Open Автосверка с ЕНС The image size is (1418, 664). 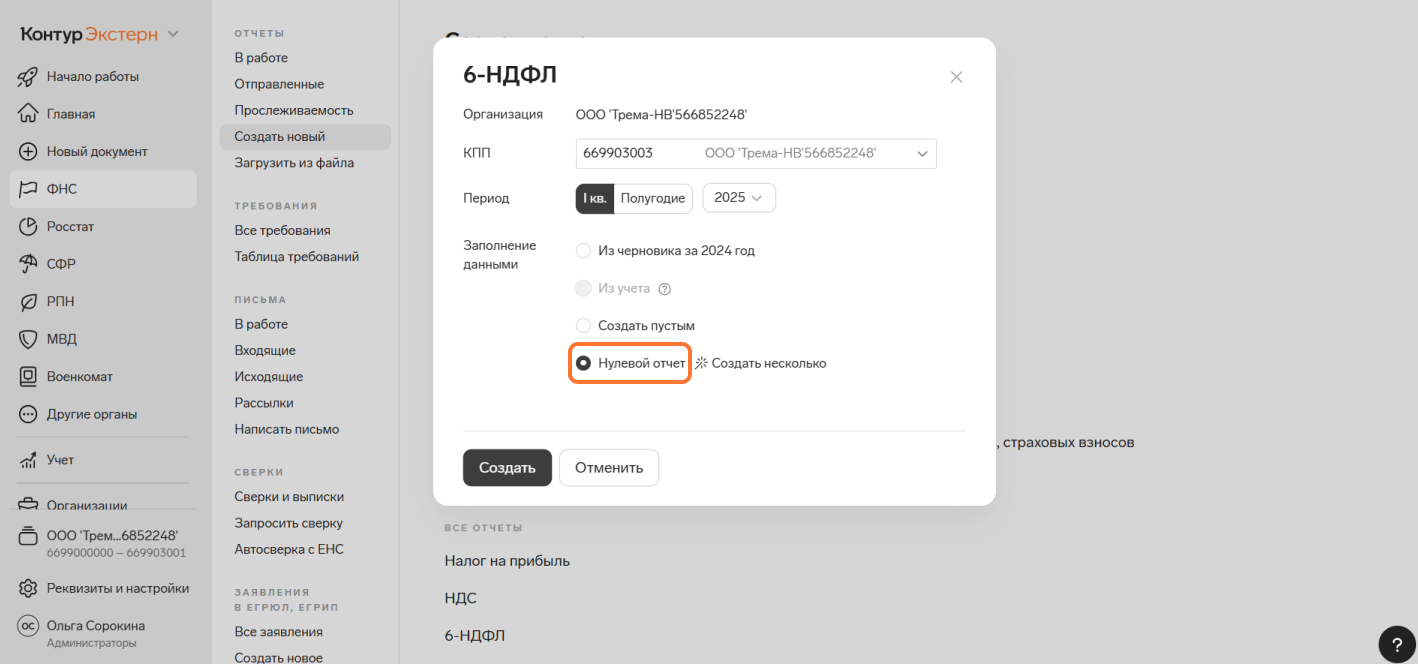click(289, 549)
